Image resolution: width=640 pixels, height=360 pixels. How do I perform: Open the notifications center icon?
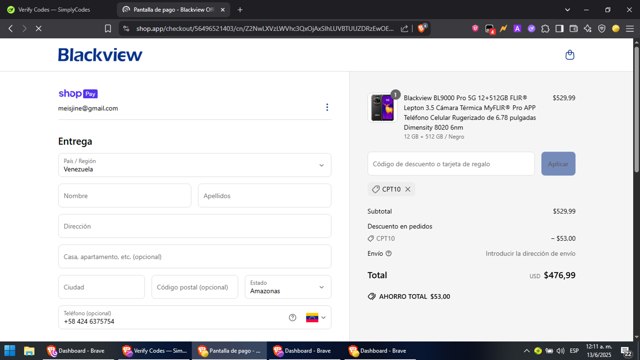(x=626, y=351)
